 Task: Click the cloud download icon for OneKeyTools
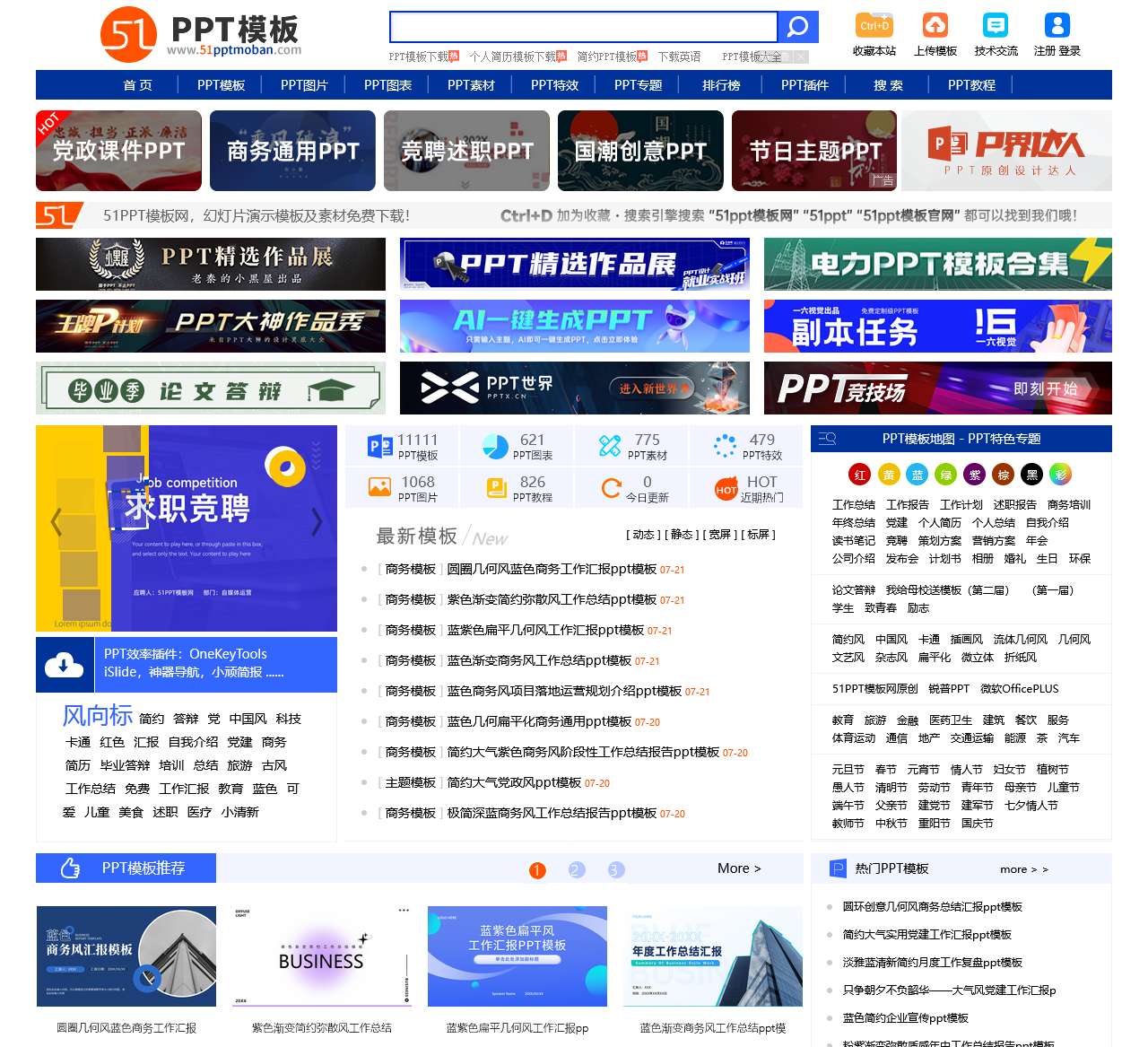[x=65, y=665]
